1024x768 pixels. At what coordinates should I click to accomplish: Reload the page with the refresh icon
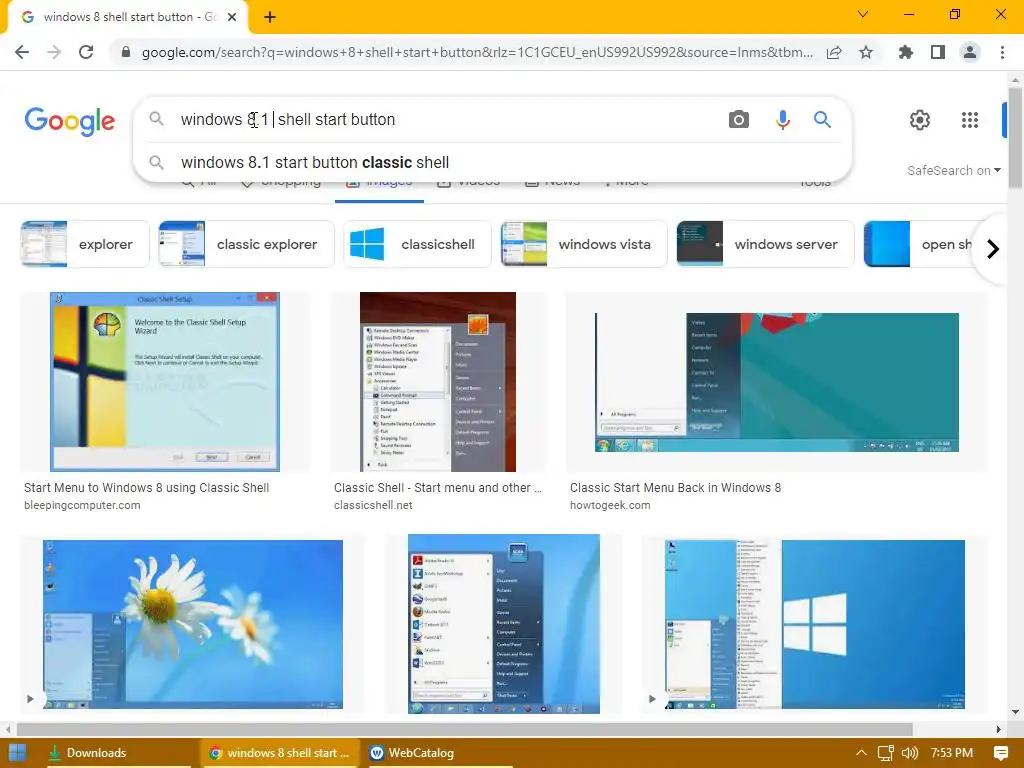tap(86, 52)
